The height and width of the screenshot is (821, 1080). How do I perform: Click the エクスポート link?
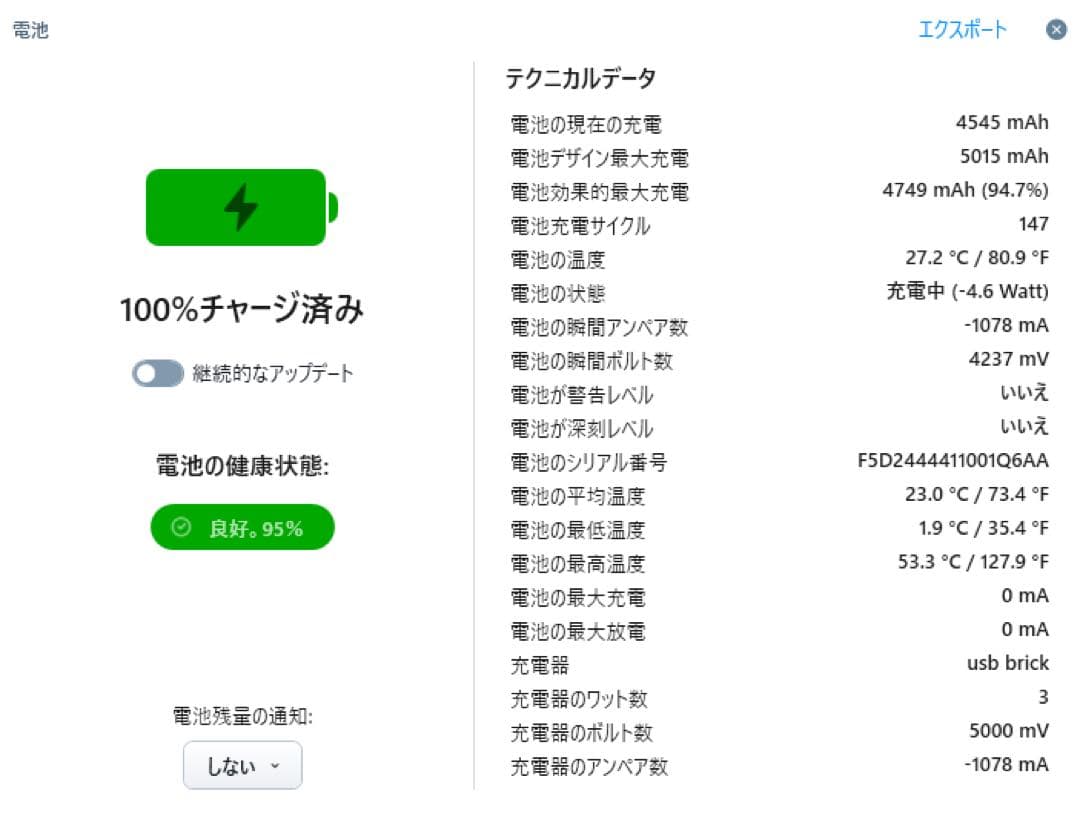(961, 30)
